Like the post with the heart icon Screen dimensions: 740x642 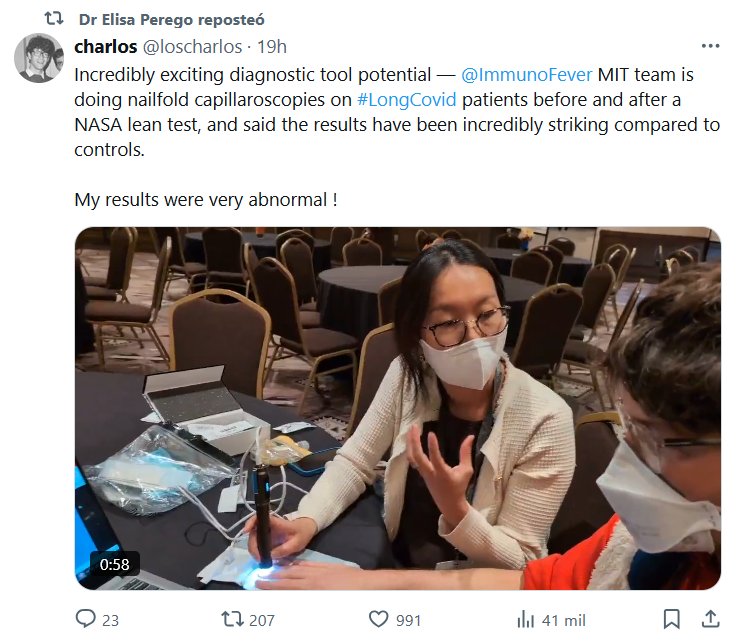(x=378, y=619)
